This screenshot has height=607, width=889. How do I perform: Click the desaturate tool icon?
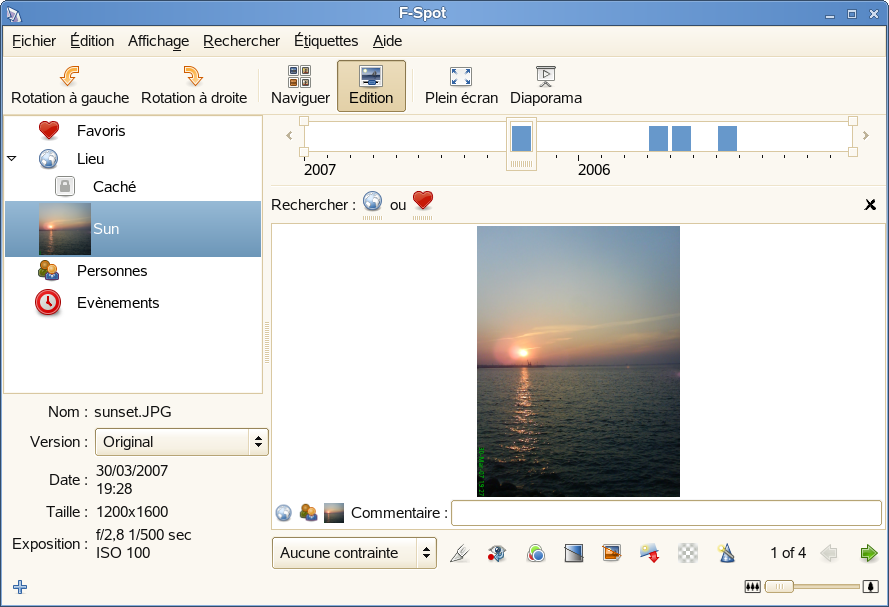pos(574,553)
